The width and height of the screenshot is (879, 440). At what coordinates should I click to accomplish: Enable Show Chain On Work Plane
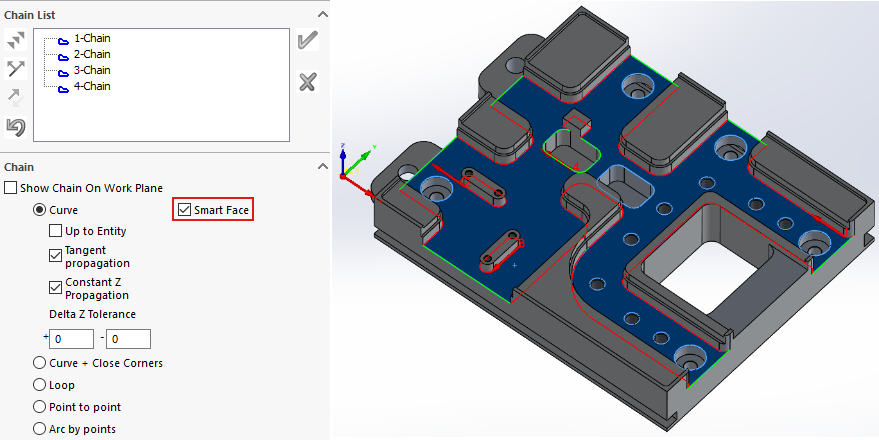[x=11, y=188]
